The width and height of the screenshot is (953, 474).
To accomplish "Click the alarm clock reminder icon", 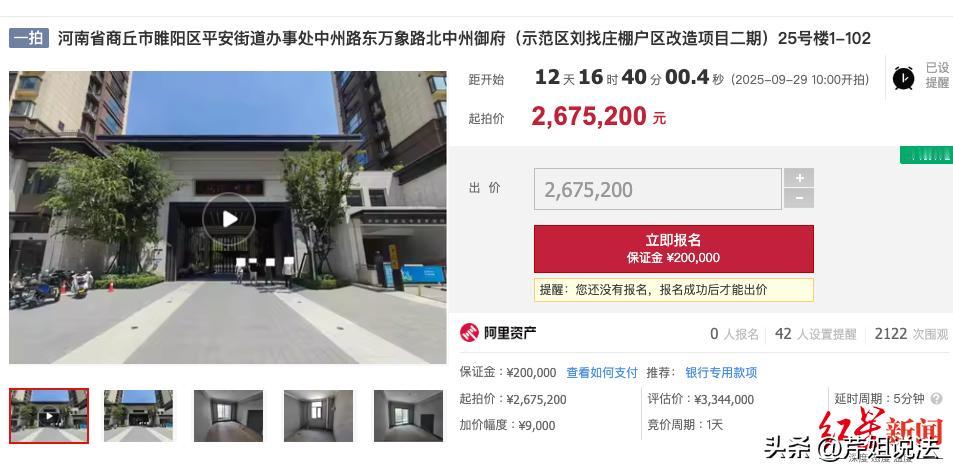I will 903,78.
